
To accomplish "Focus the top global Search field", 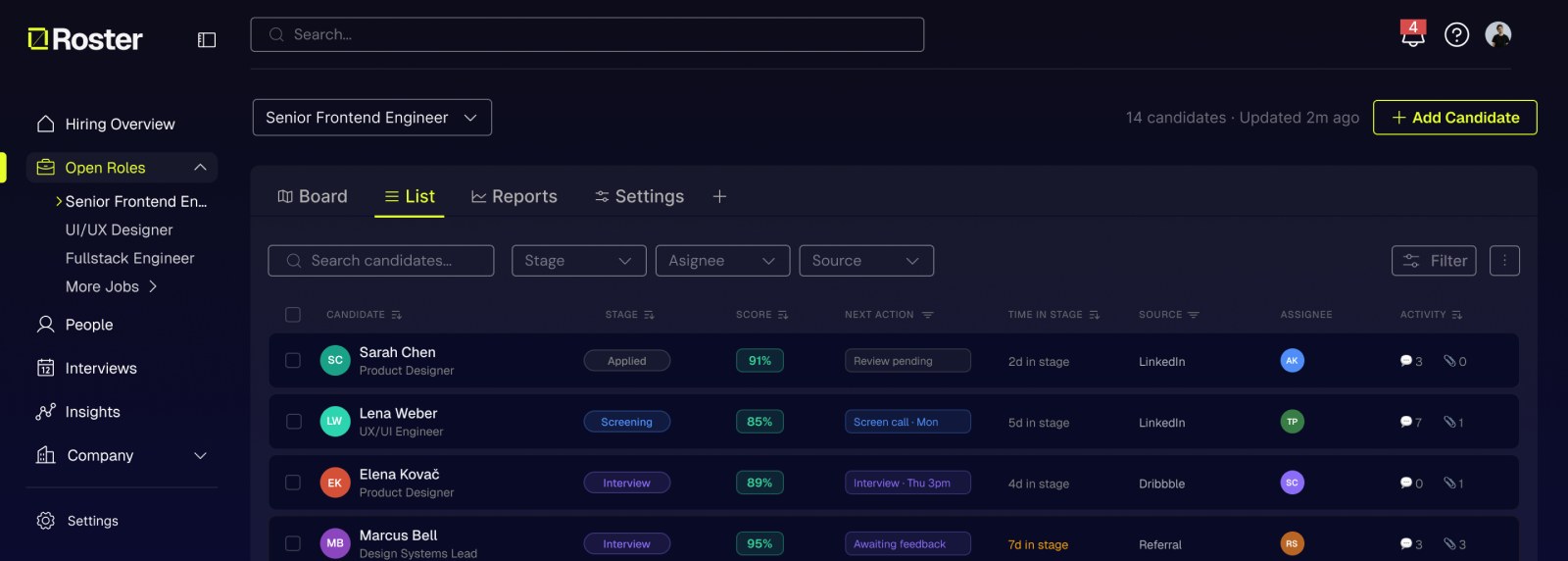I will 587,34.
